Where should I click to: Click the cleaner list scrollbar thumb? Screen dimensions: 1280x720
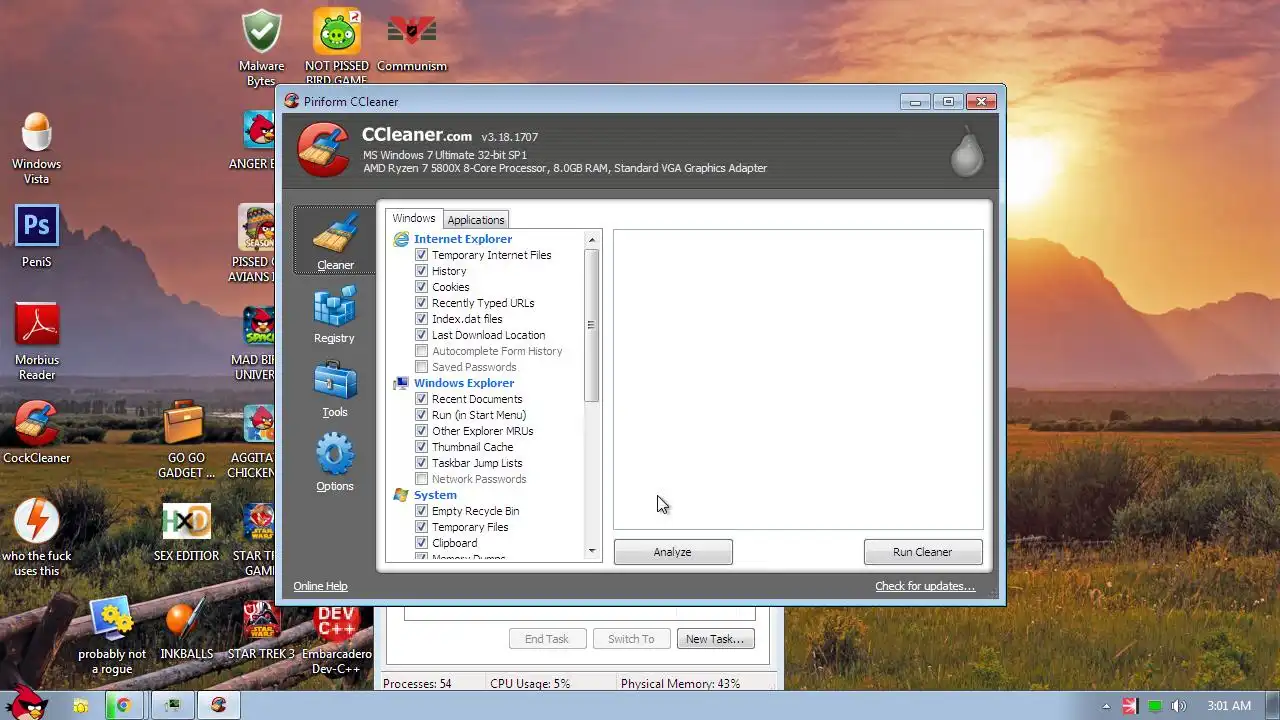coord(592,325)
